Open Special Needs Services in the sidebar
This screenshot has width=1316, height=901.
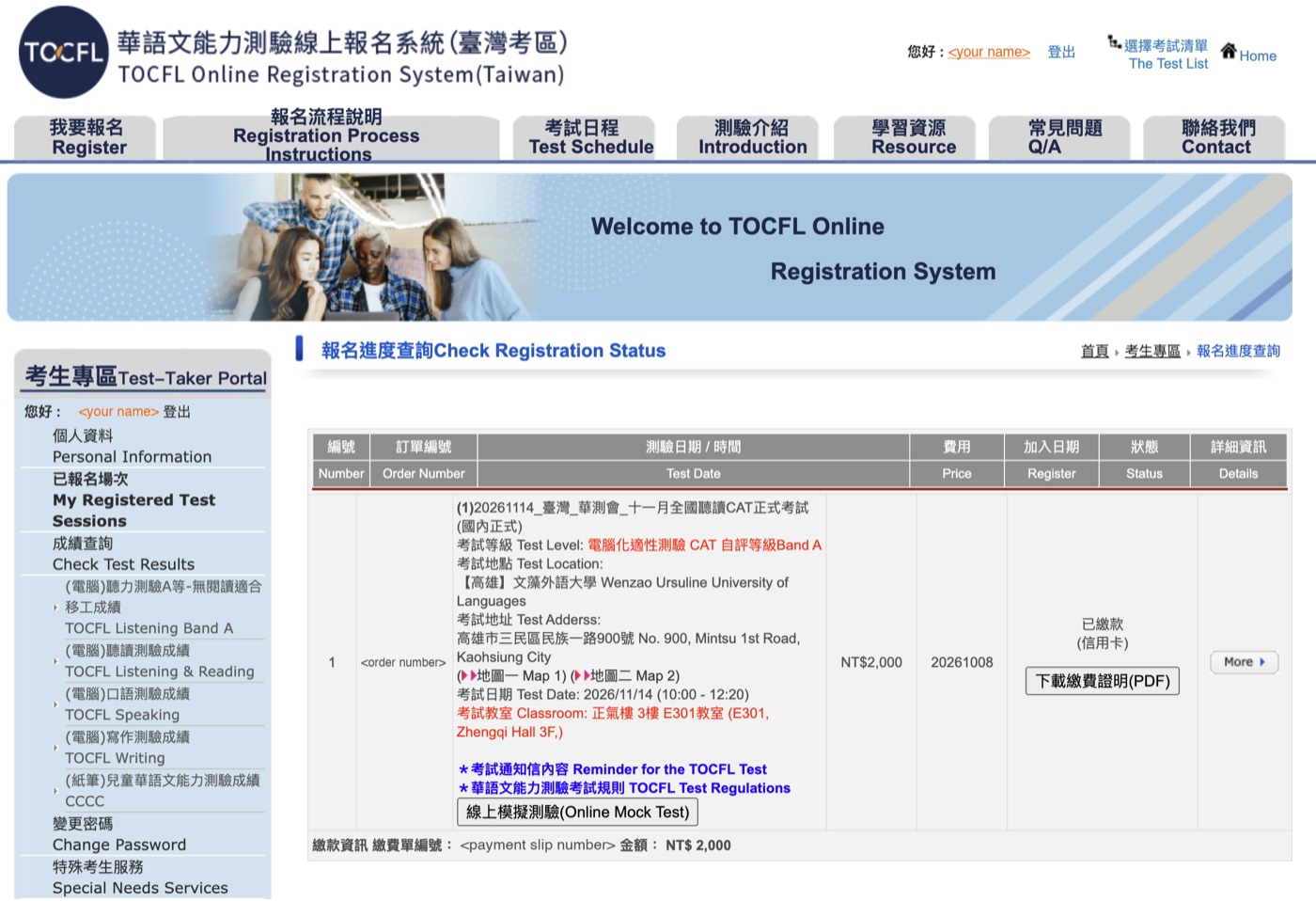(140, 877)
